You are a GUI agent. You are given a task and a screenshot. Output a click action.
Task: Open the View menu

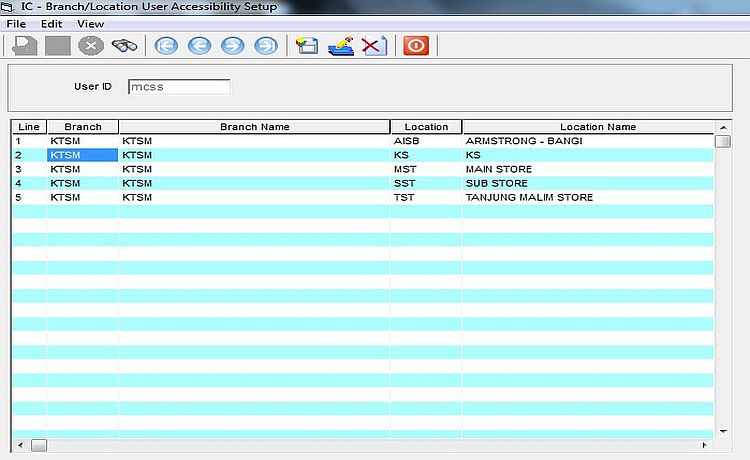(x=90, y=23)
